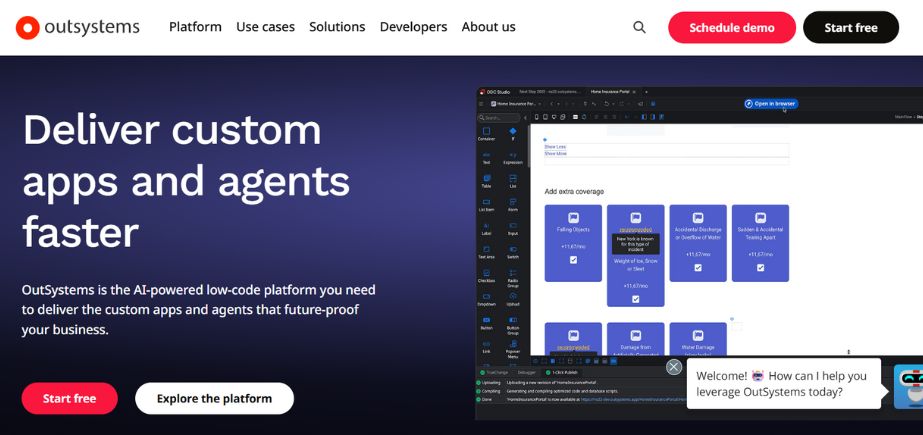Click the Show More link
Image resolution: width=923 pixels, height=435 pixels.
(556, 154)
